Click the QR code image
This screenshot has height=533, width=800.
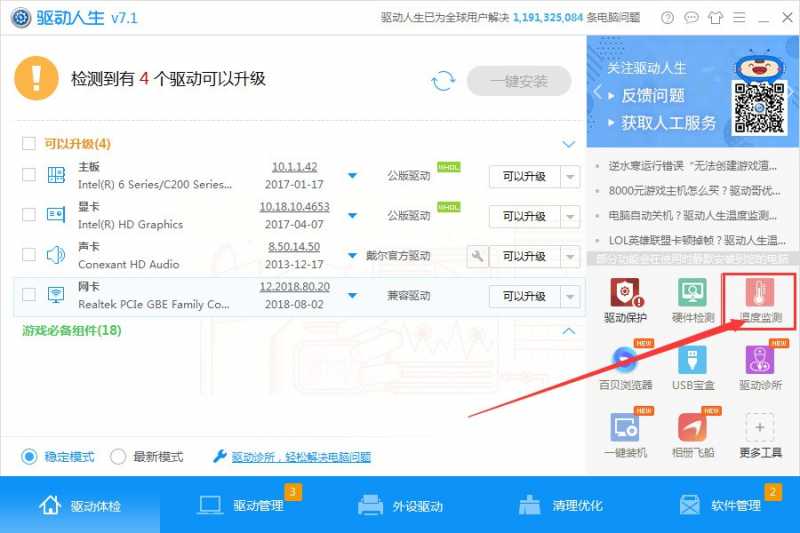[x=759, y=108]
